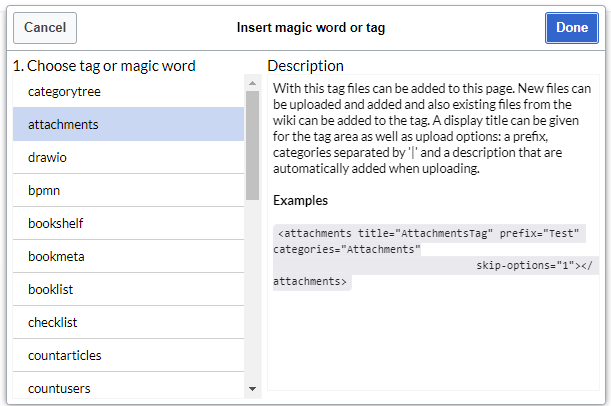Select the checklist tag
The image size is (611, 406).
128,322
